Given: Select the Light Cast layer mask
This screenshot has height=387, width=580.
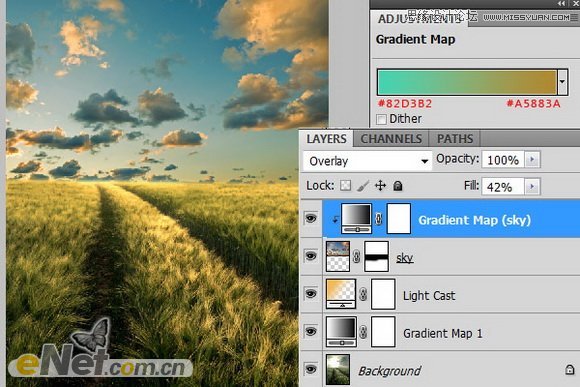Looking at the screenshot, I should [383, 294].
